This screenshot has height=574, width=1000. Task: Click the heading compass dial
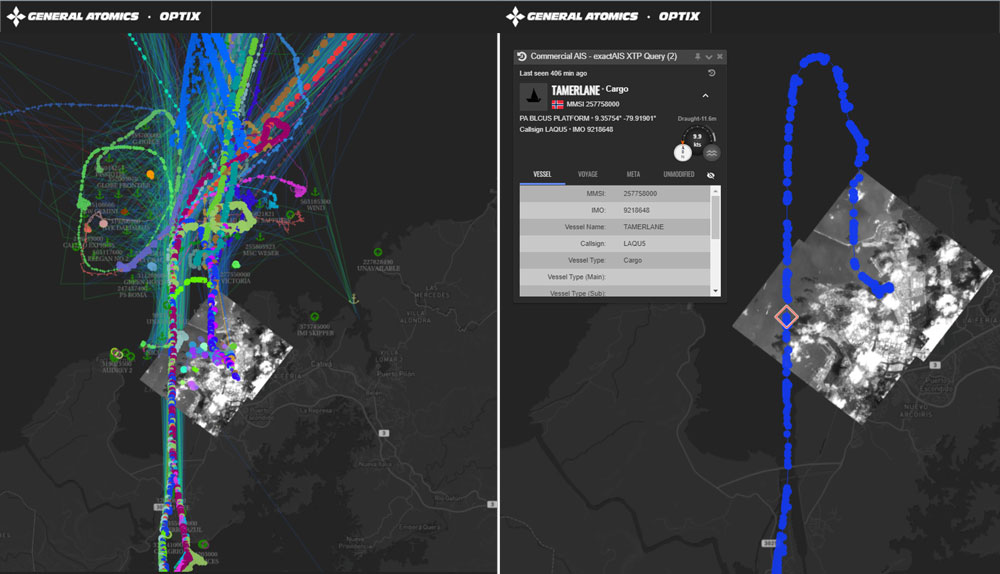coord(682,152)
